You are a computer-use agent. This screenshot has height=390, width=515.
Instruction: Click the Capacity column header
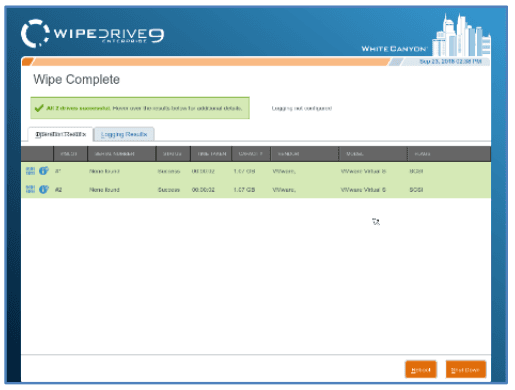pyautogui.click(x=251, y=154)
